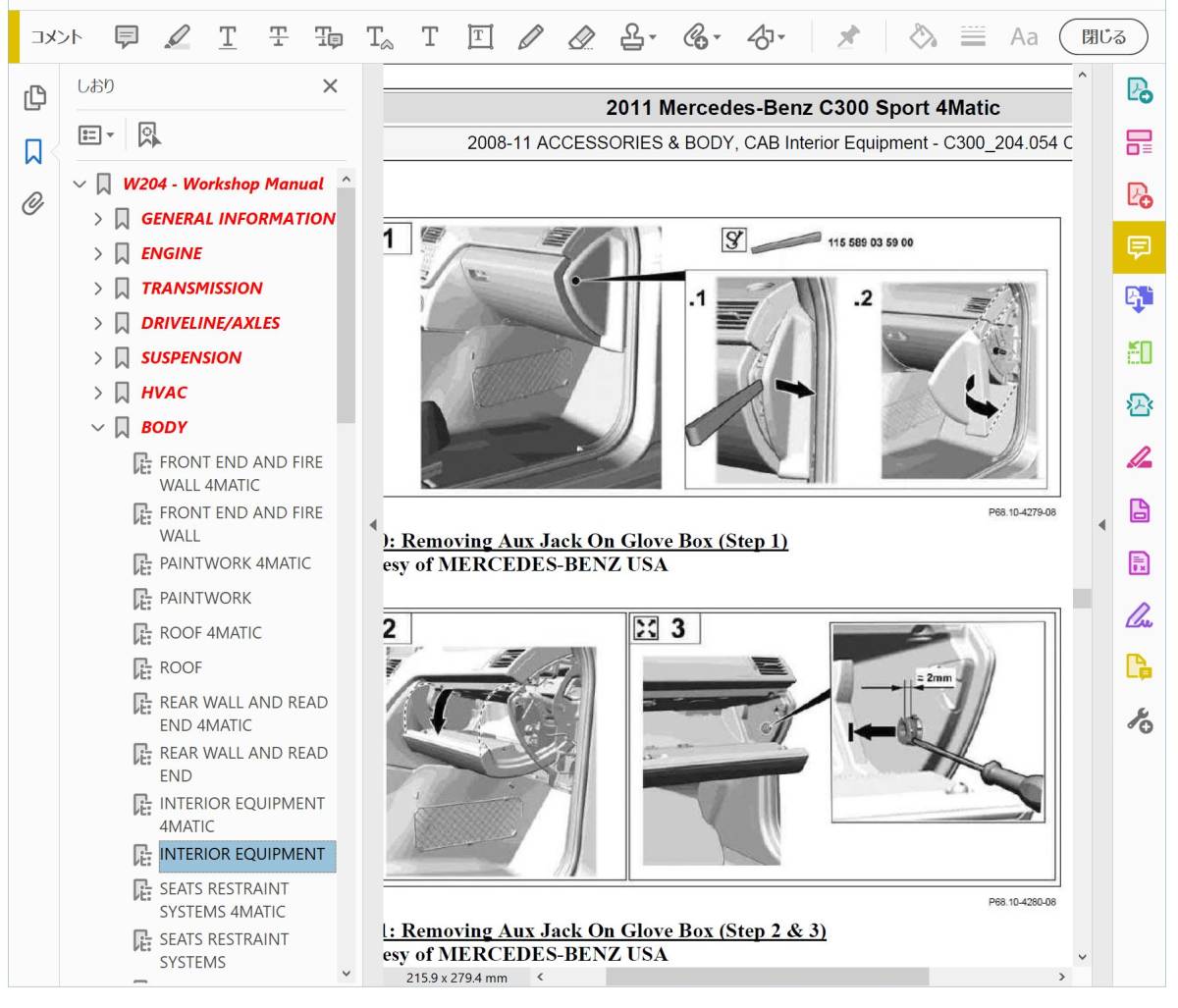Open the pink Edit PDF layout tool
The image size is (1178, 1008).
(x=1139, y=142)
